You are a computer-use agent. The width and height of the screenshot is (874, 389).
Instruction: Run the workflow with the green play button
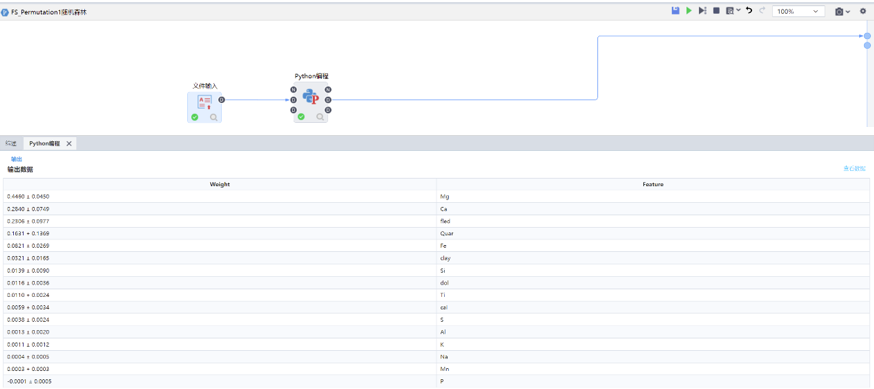(x=689, y=11)
